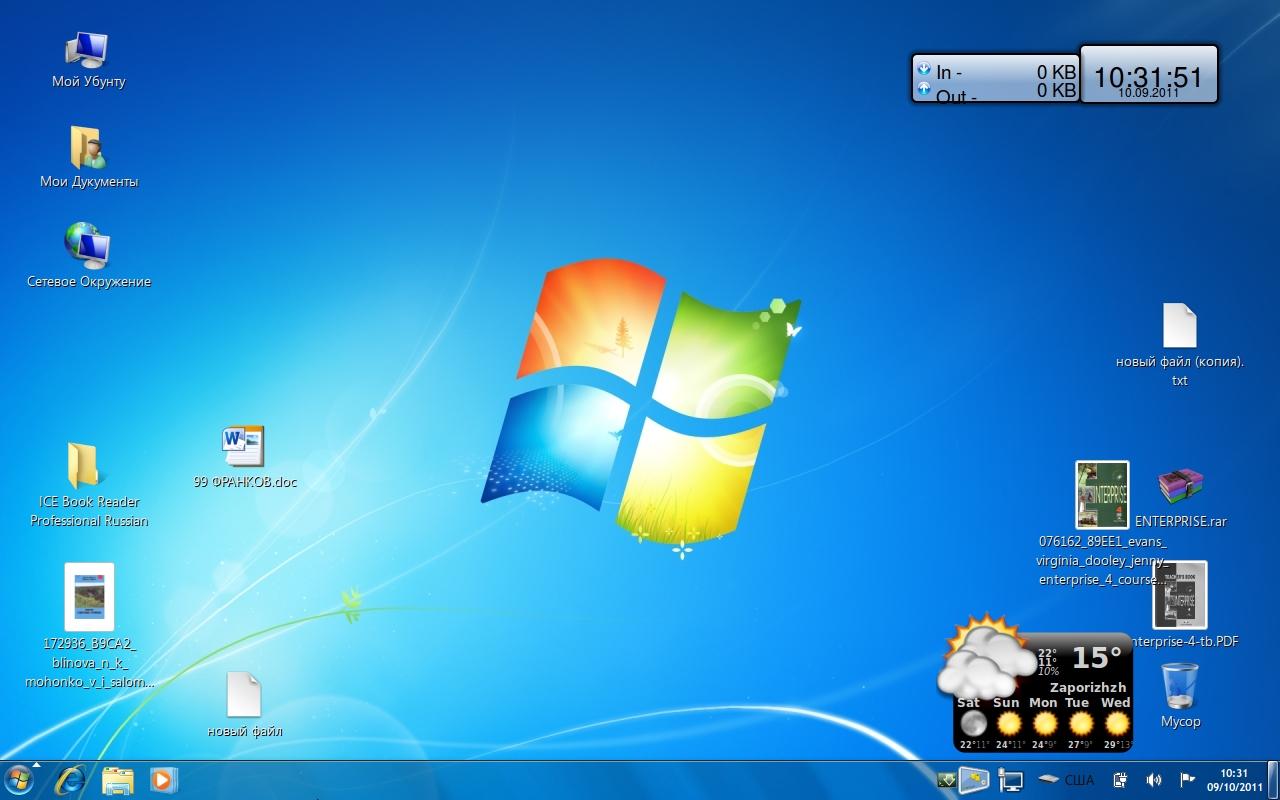Screen dimensions: 1280x800
Task: Open the volume speaker tray icon
Action: 1153,780
